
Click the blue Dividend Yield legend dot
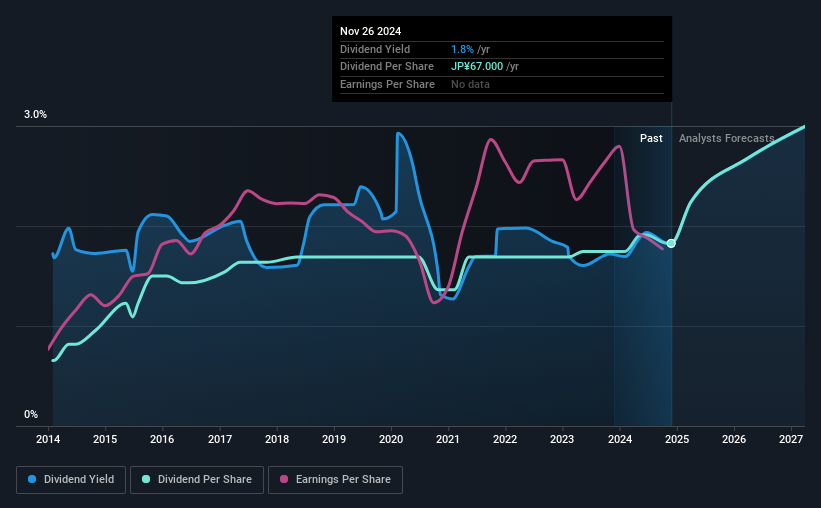[x=32, y=479]
